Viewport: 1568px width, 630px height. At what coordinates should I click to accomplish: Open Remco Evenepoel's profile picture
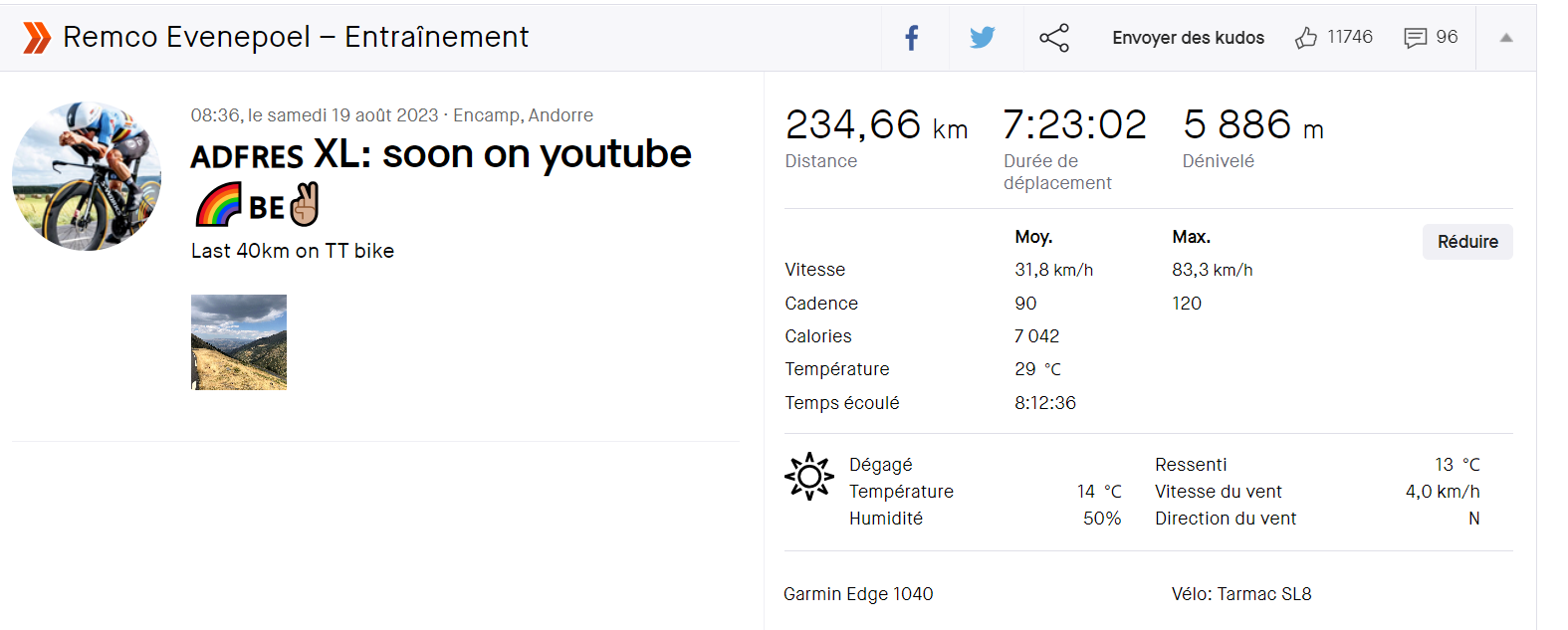[87, 176]
